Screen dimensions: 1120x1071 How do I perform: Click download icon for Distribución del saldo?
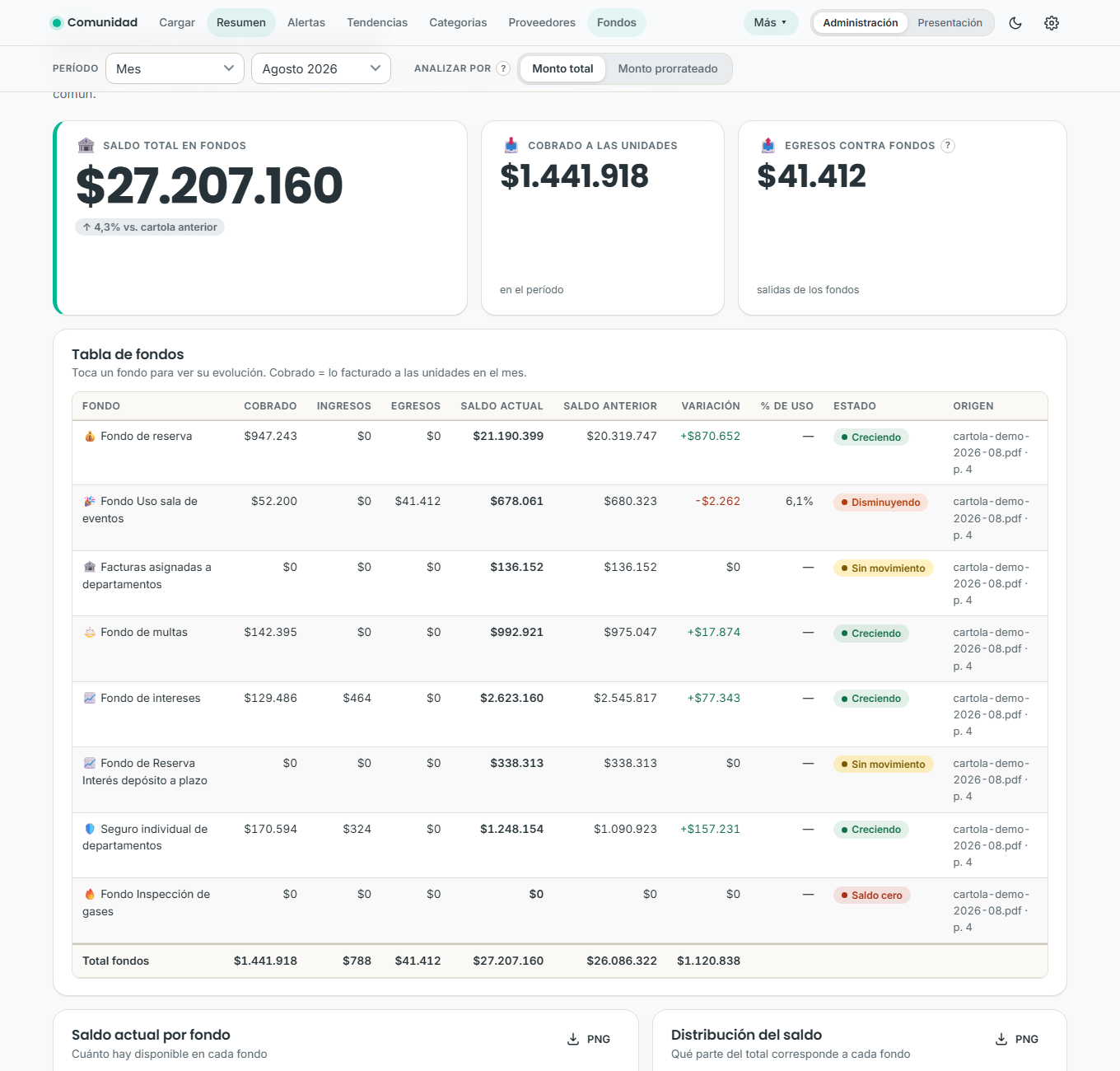point(1001,1040)
